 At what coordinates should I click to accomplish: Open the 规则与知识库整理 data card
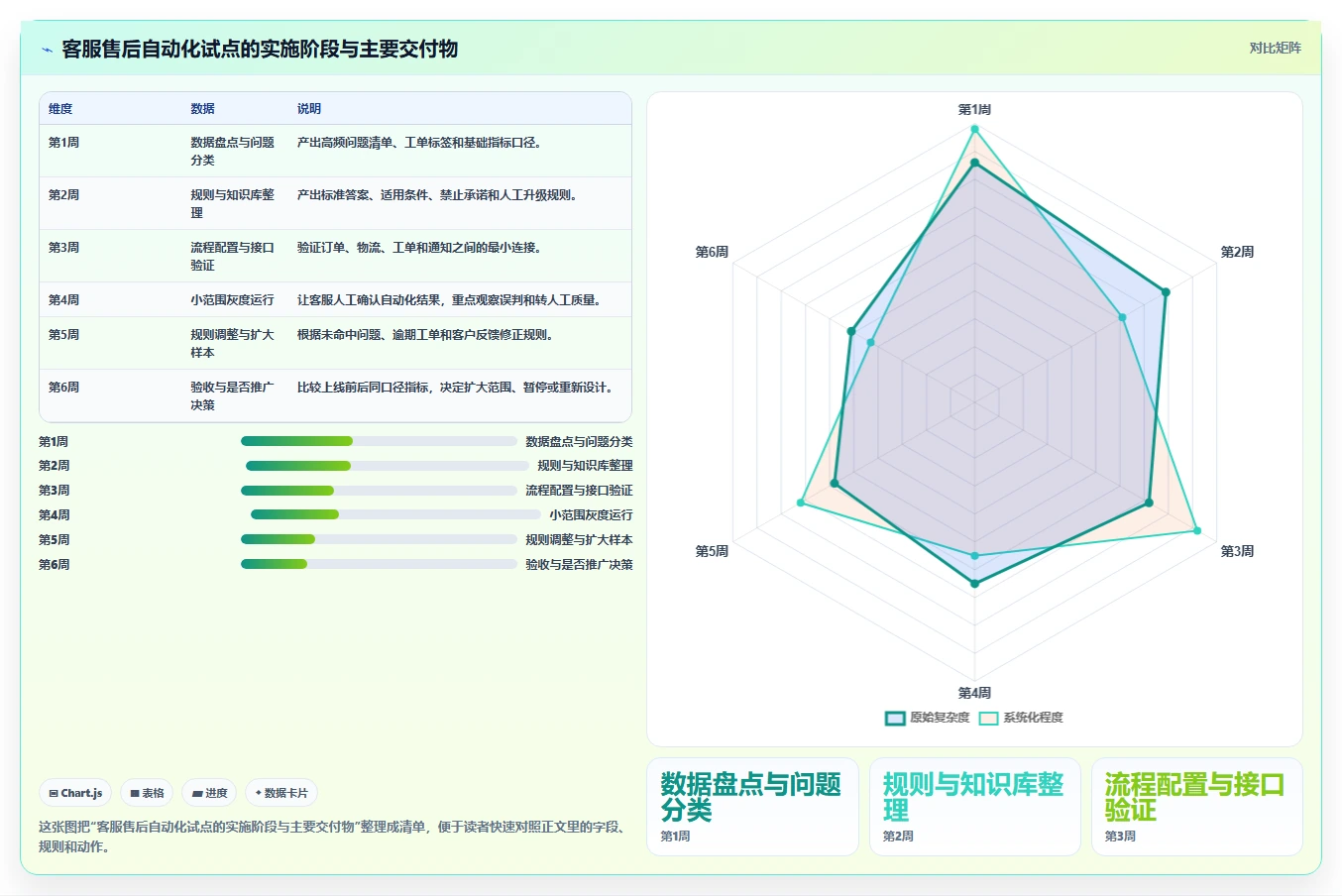point(974,807)
